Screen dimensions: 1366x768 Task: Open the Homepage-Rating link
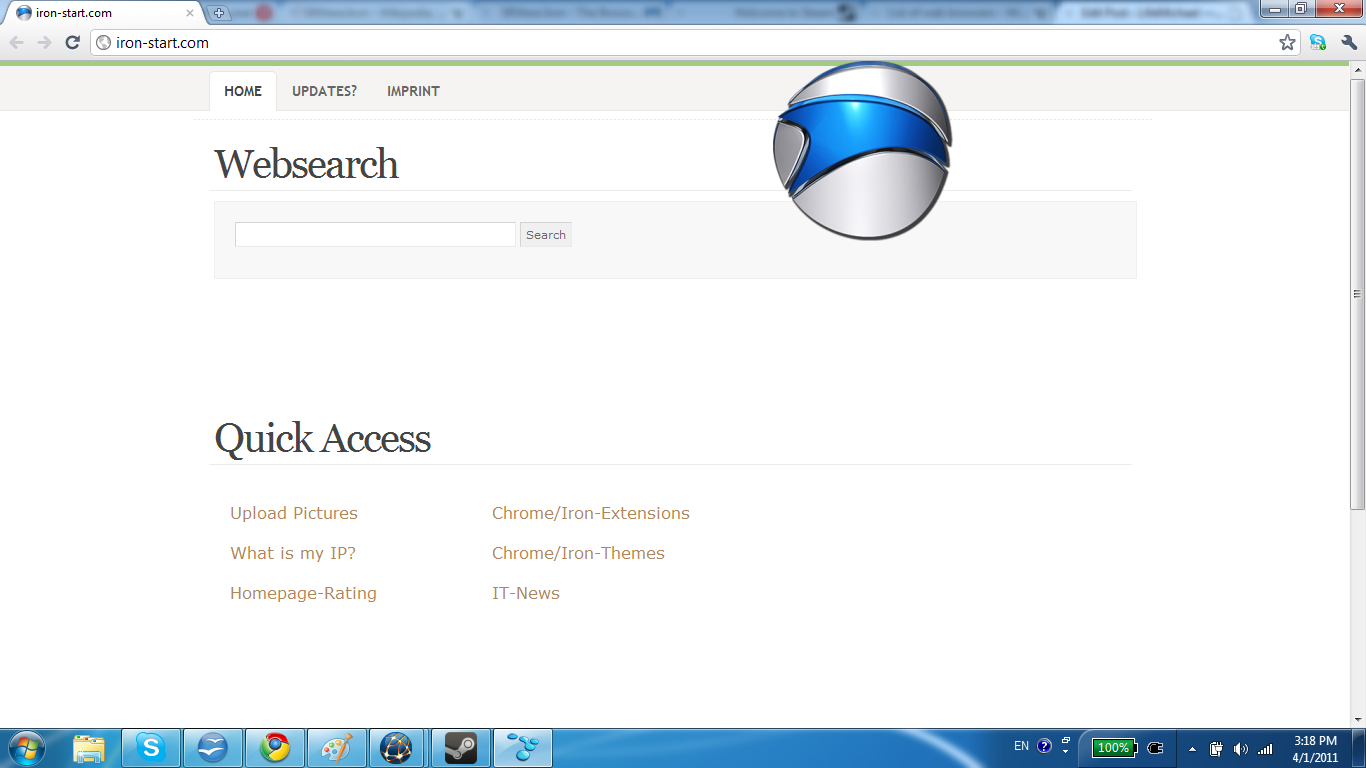303,593
